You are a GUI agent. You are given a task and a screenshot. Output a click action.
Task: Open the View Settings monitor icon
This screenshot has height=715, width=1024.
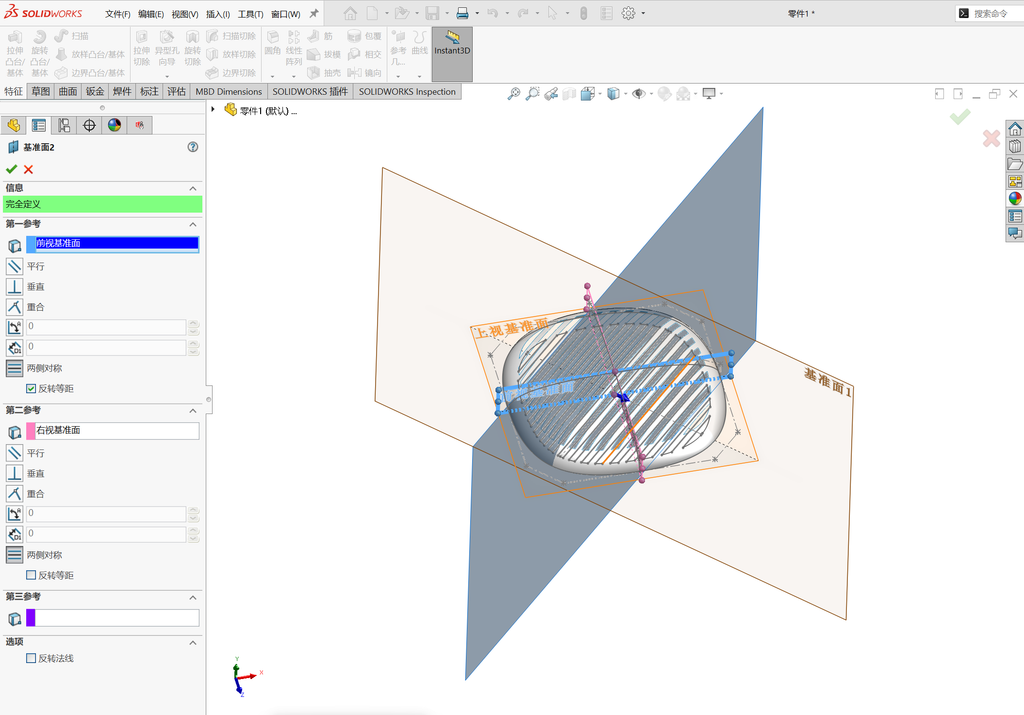click(709, 94)
